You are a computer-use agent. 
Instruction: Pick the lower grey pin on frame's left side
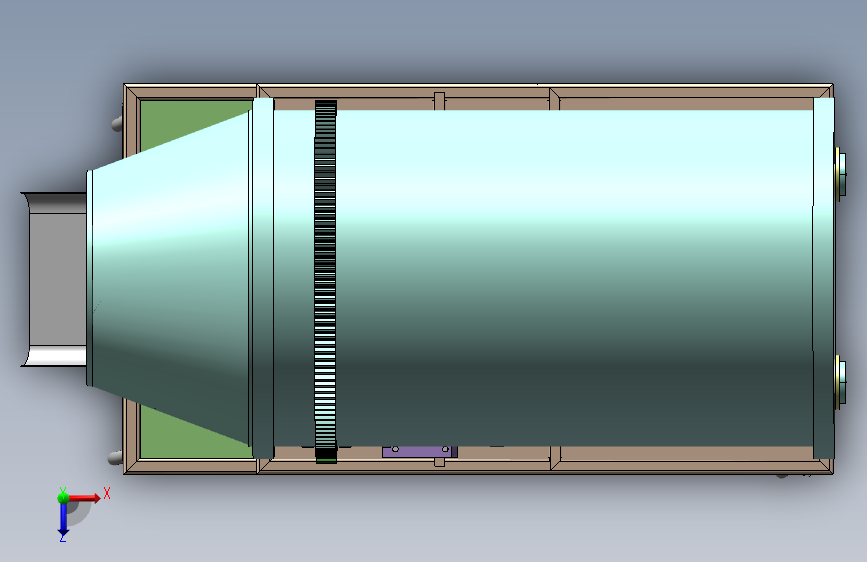click(116, 458)
